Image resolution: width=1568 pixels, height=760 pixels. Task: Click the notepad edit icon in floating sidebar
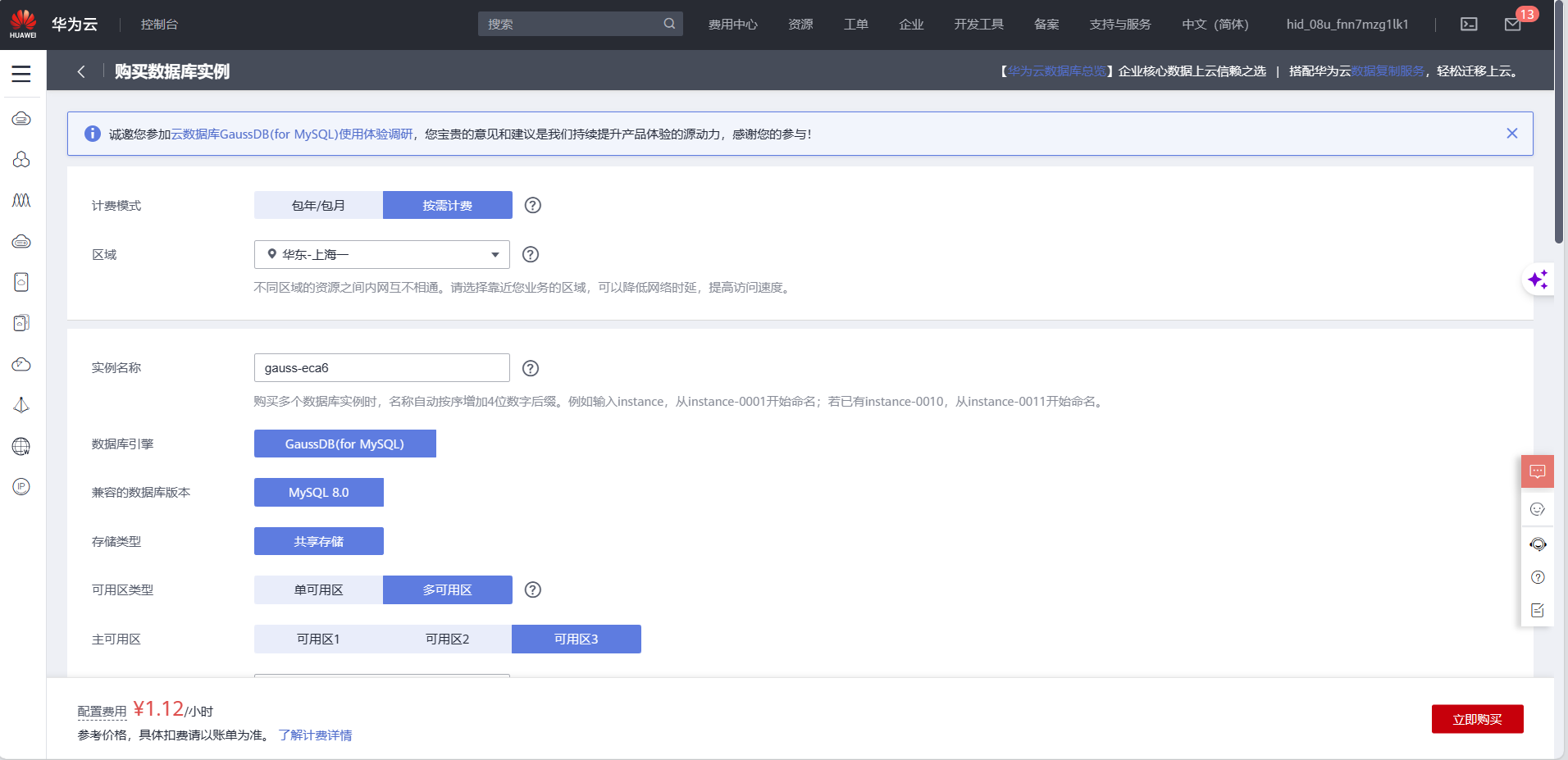coord(1538,610)
